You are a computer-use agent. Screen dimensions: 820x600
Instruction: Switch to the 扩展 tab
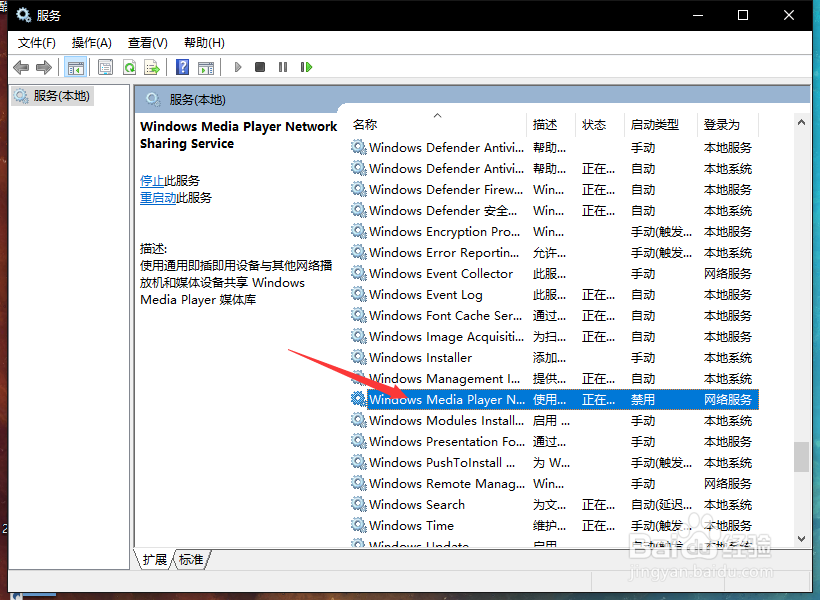point(155,560)
